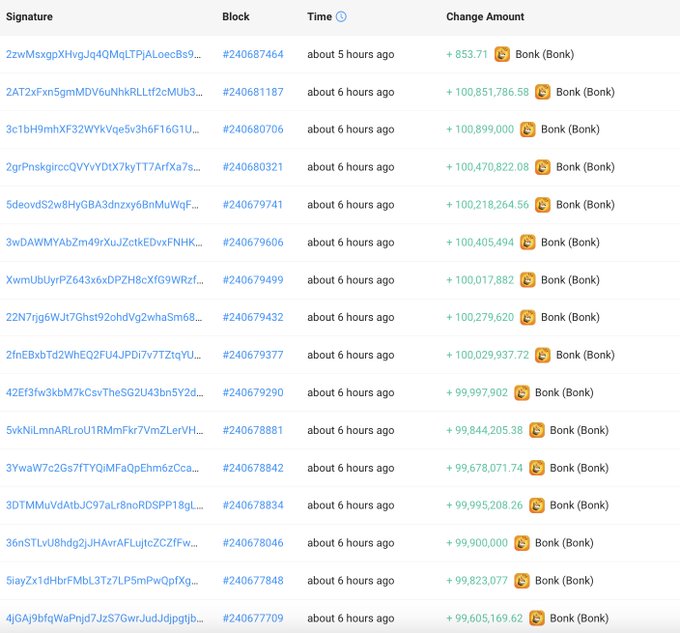
Task: Click the Bonk icon next to +100,405,494
Action: 527,242
